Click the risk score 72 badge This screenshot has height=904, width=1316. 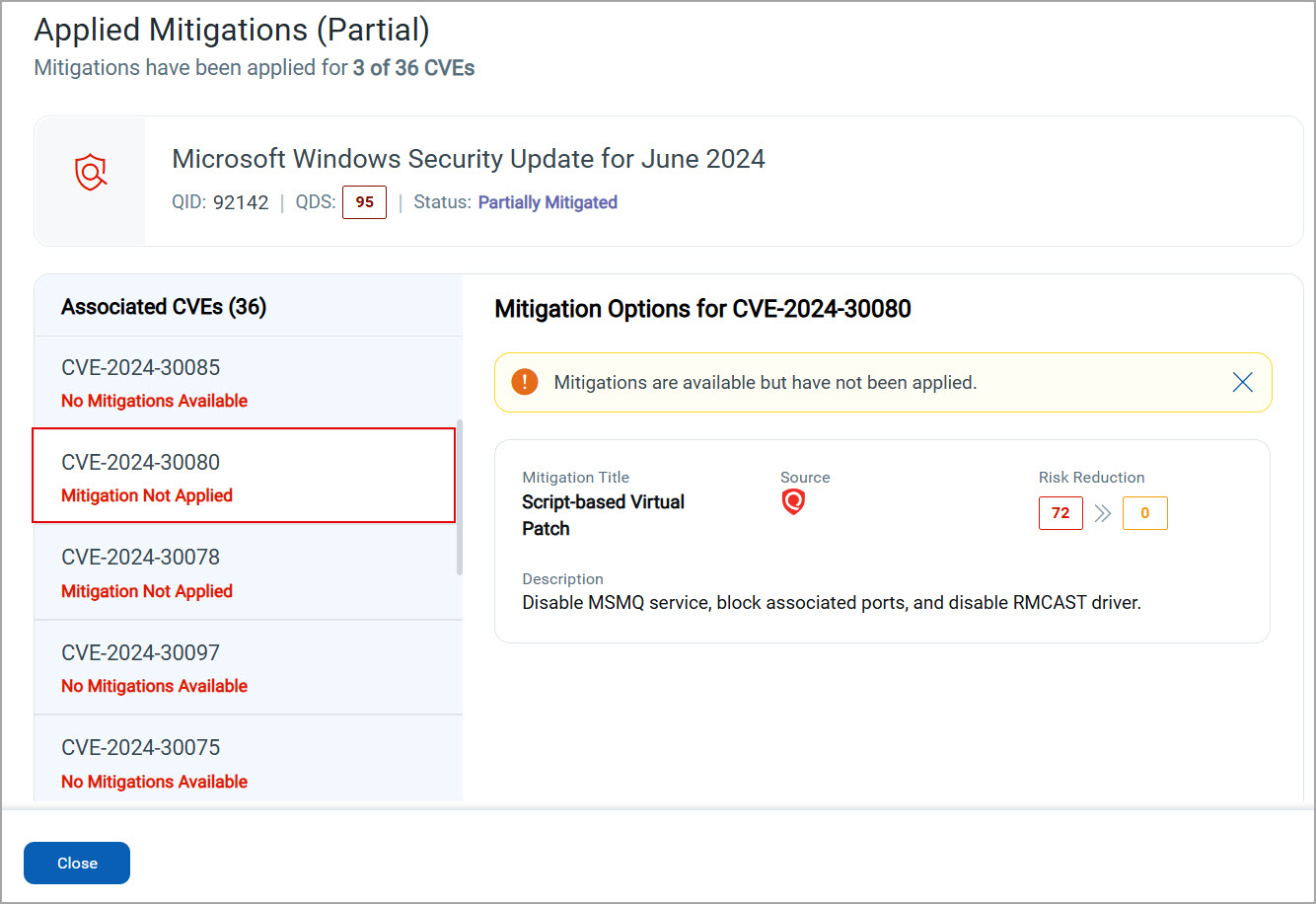pos(1060,513)
